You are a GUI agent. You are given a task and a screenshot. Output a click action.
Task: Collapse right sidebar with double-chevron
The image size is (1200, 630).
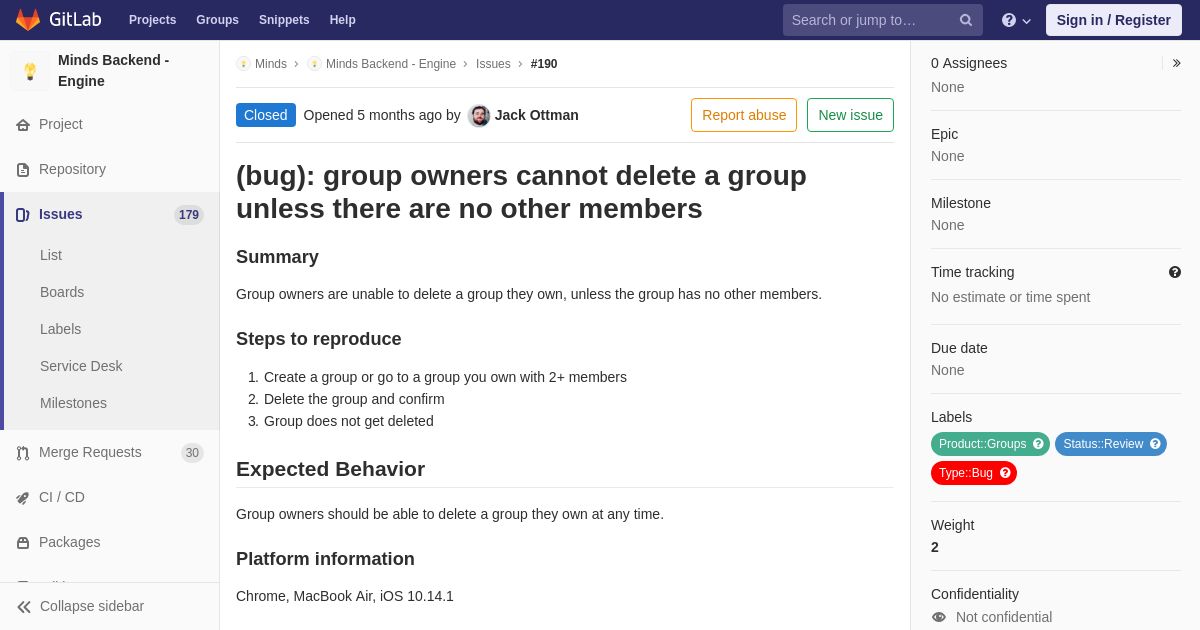pos(1176,63)
